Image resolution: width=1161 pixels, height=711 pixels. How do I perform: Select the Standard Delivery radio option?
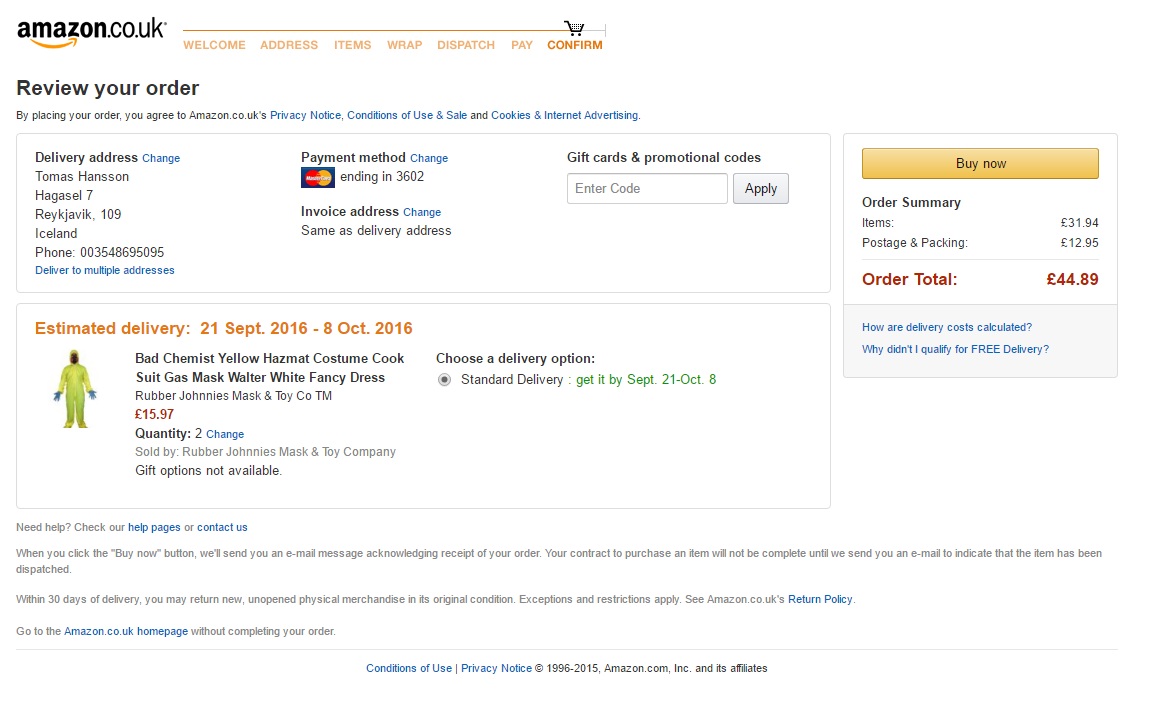444,380
